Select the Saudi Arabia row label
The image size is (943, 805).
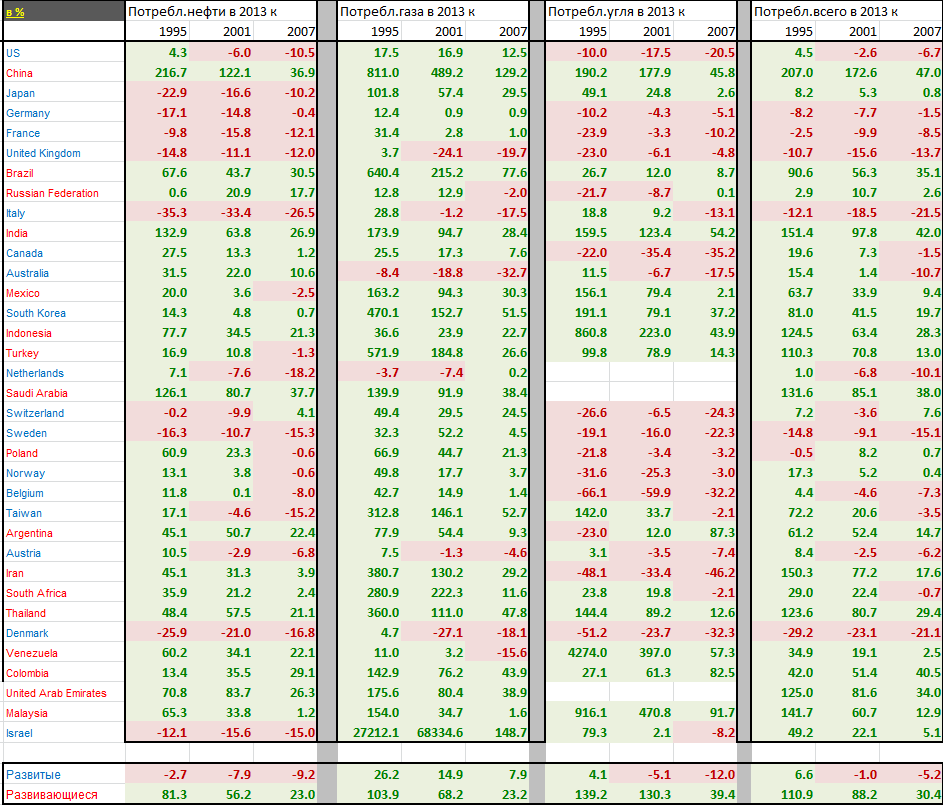point(36,393)
